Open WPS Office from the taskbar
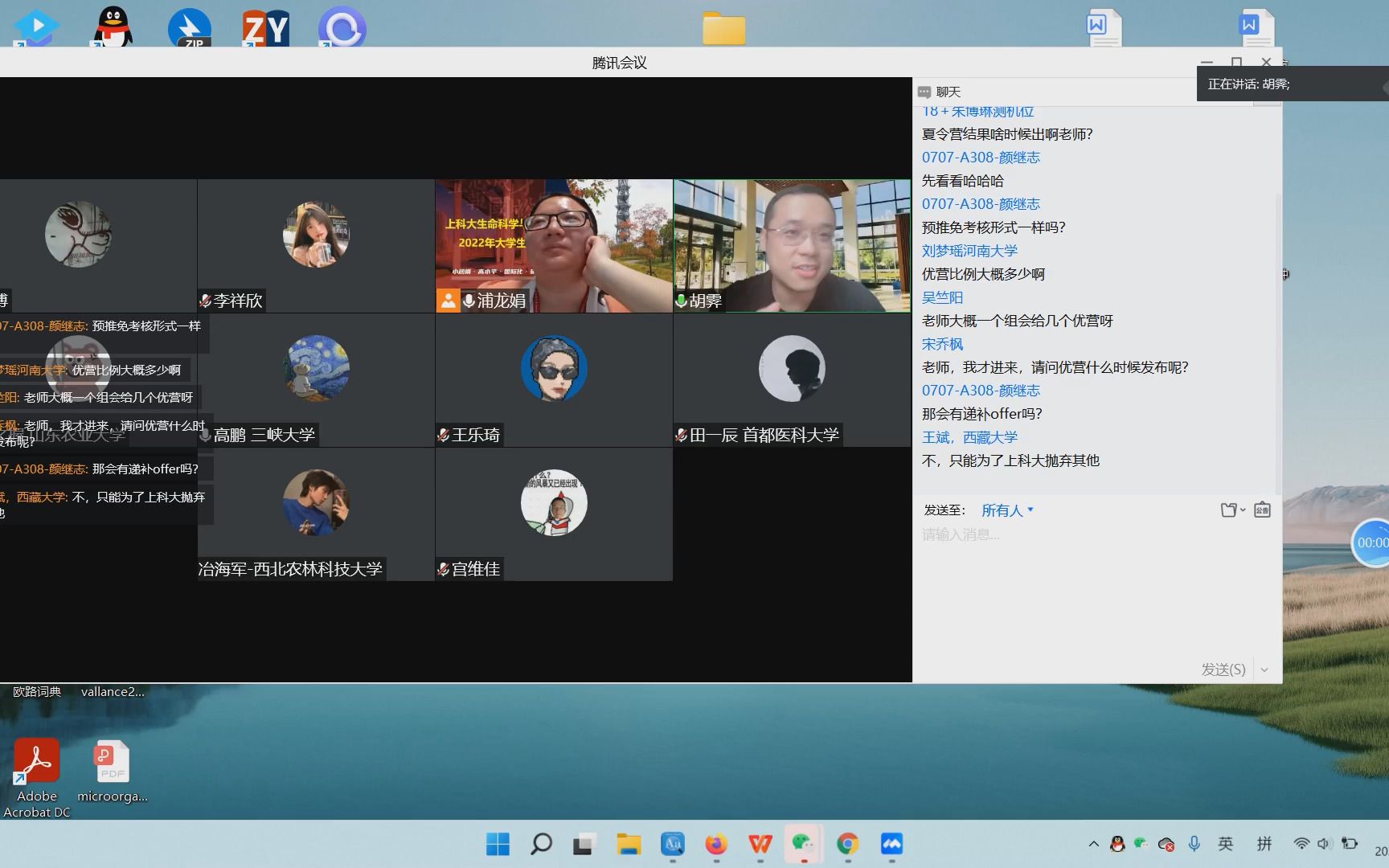Viewport: 1389px width, 868px height. click(760, 844)
